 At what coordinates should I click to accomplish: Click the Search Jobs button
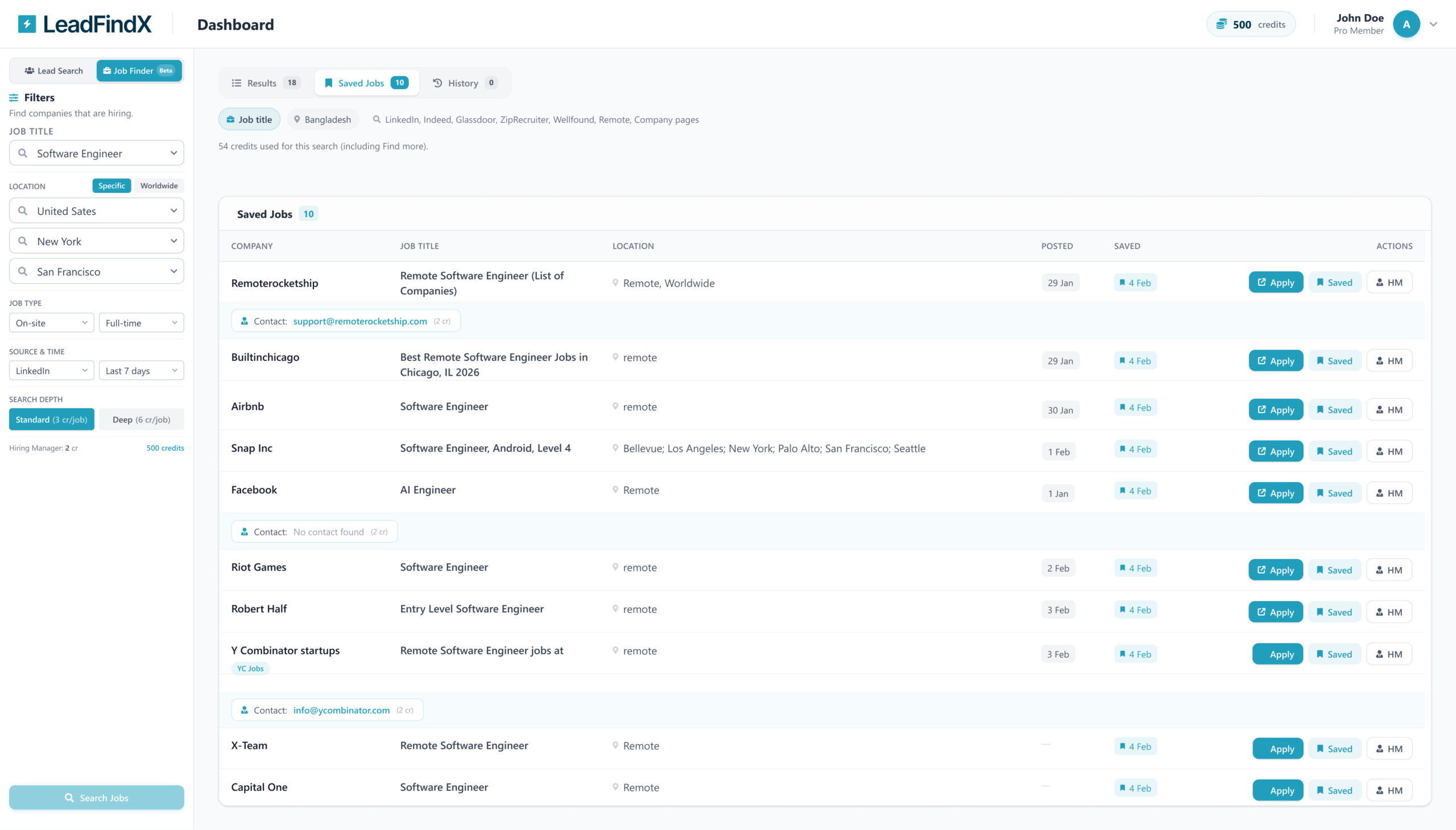(96, 798)
